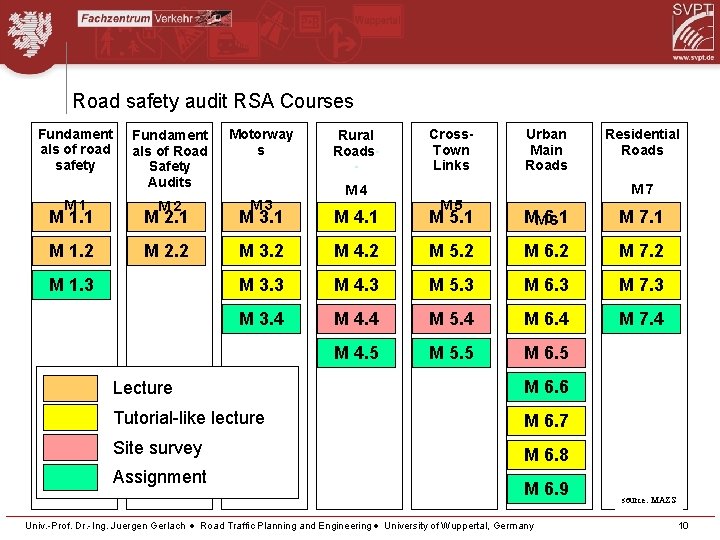The height and width of the screenshot is (540, 720).
Task: Click the pink M 5.4 box
Action: pyautogui.click(x=451, y=319)
